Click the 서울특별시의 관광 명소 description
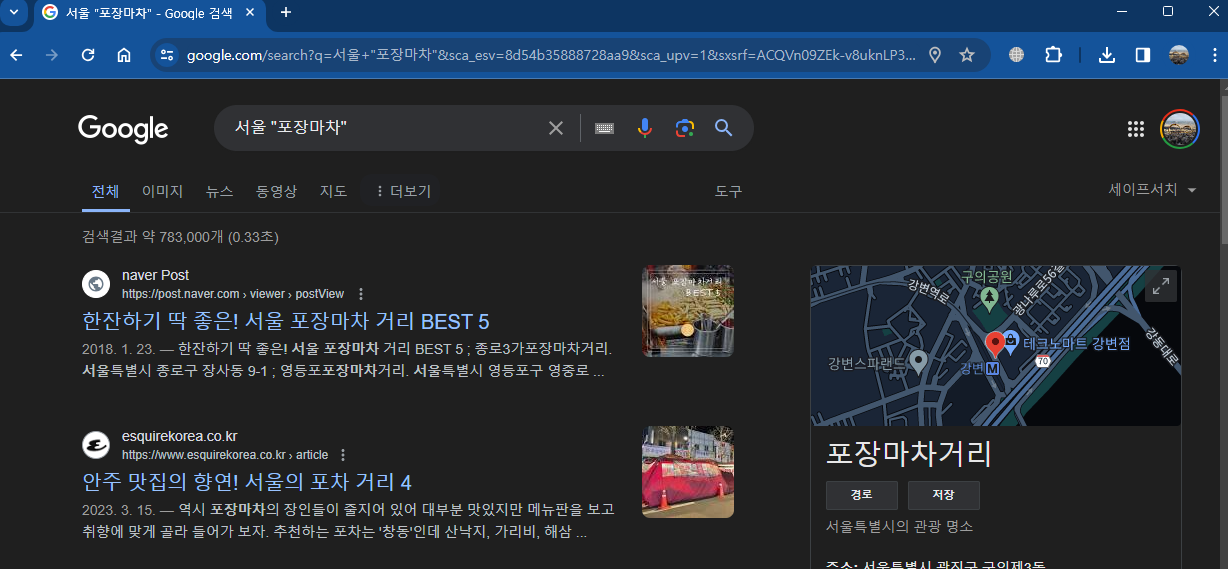 point(899,526)
